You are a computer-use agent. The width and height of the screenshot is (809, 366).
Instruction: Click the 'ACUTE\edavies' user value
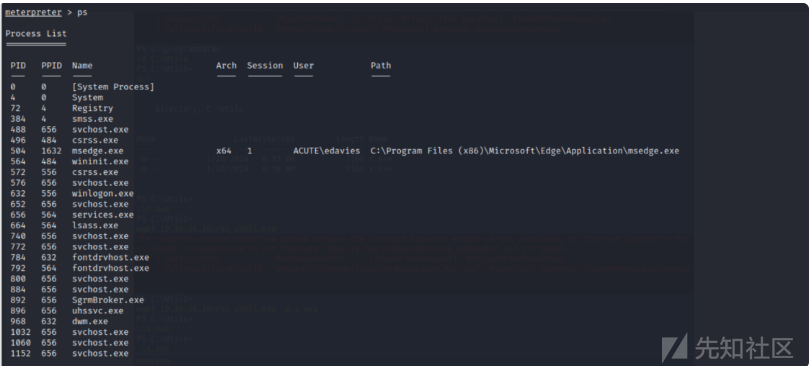point(327,151)
